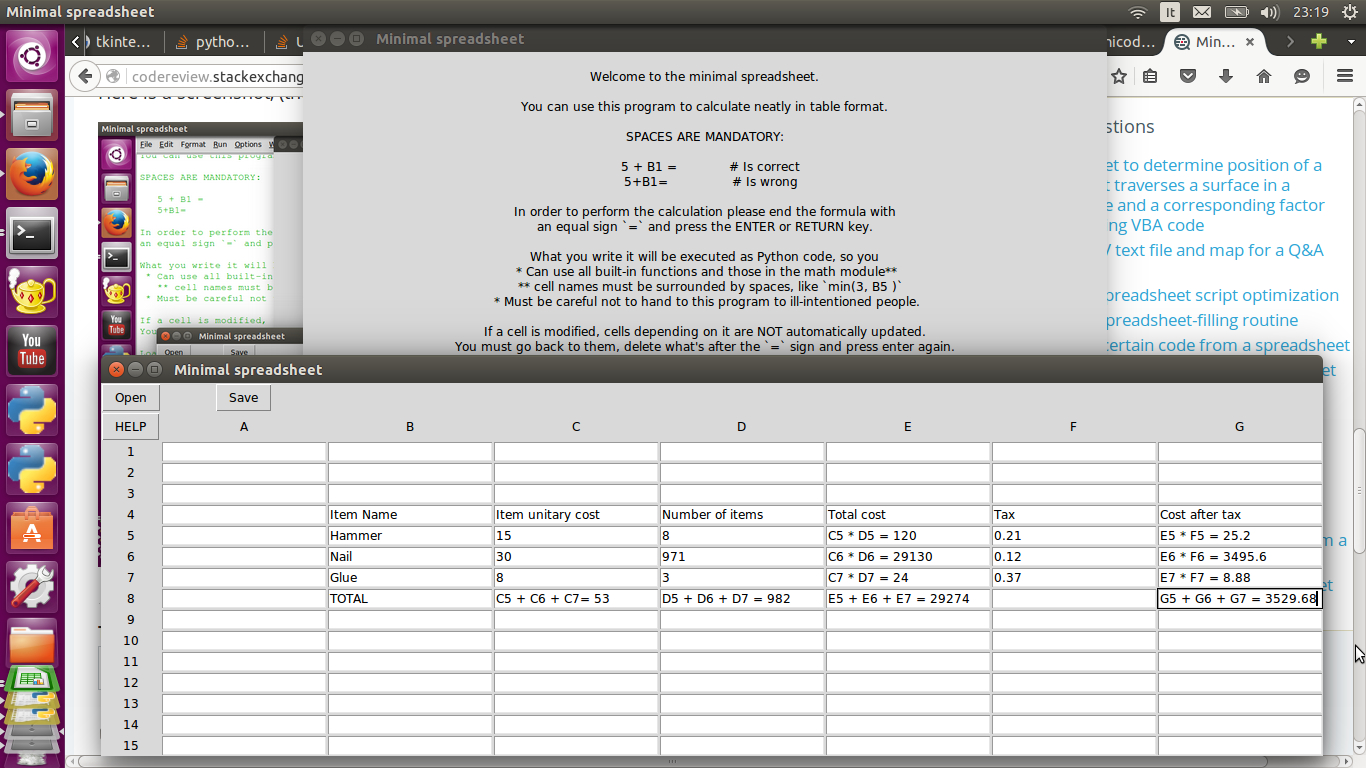The width and height of the screenshot is (1366, 768).
Task: Click the reading list clipboard icon
Action: pos(1150,76)
